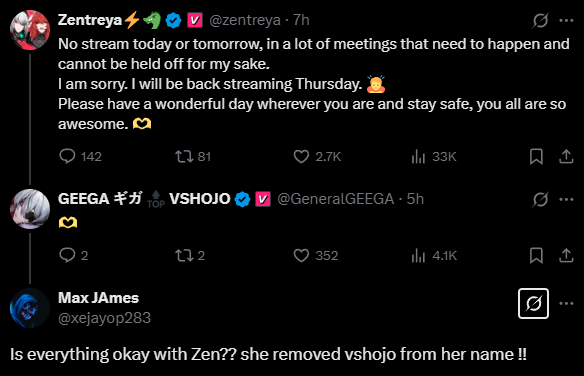Image resolution: width=584 pixels, height=376 pixels.
Task: Open @GeneralGEEGA profile handle link
Action: pyautogui.click(x=336, y=199)
